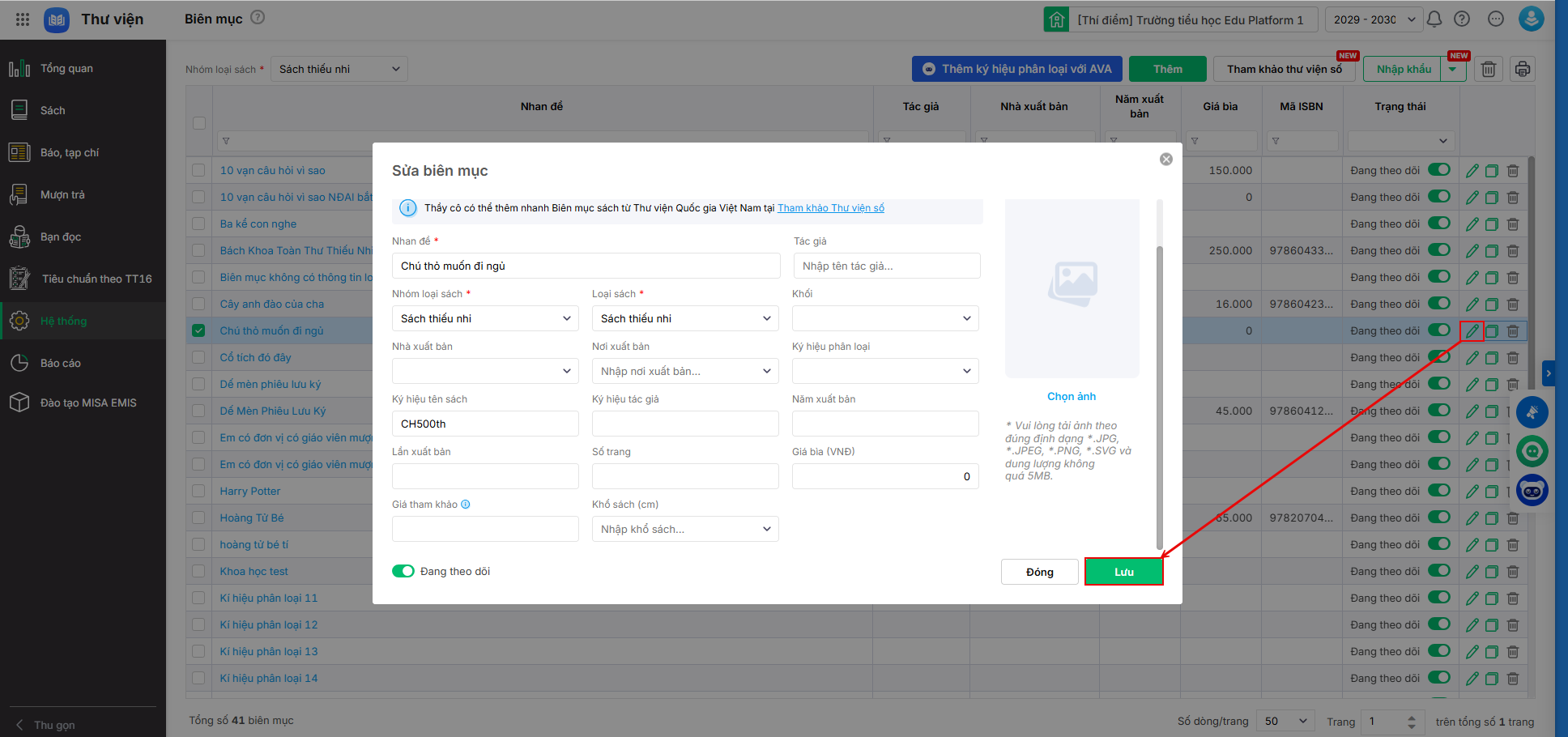Screen dimensions: 1568x737
Task: Click the Nhan đề input field
Action: [x=586, y=266]
